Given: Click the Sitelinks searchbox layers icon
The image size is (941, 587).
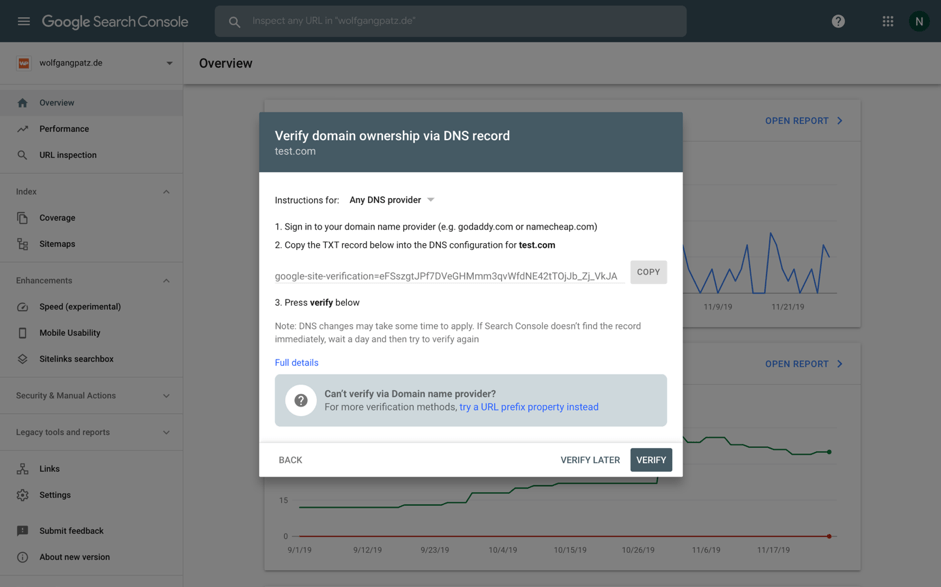Looking at the screenshot, I should click(22, 359).
